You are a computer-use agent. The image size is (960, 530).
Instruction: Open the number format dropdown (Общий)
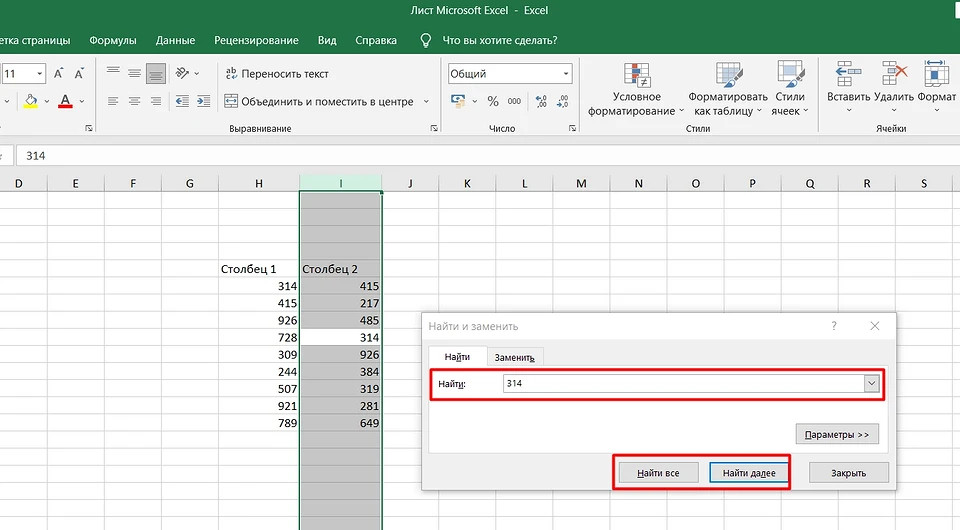(x=566, y=74)
